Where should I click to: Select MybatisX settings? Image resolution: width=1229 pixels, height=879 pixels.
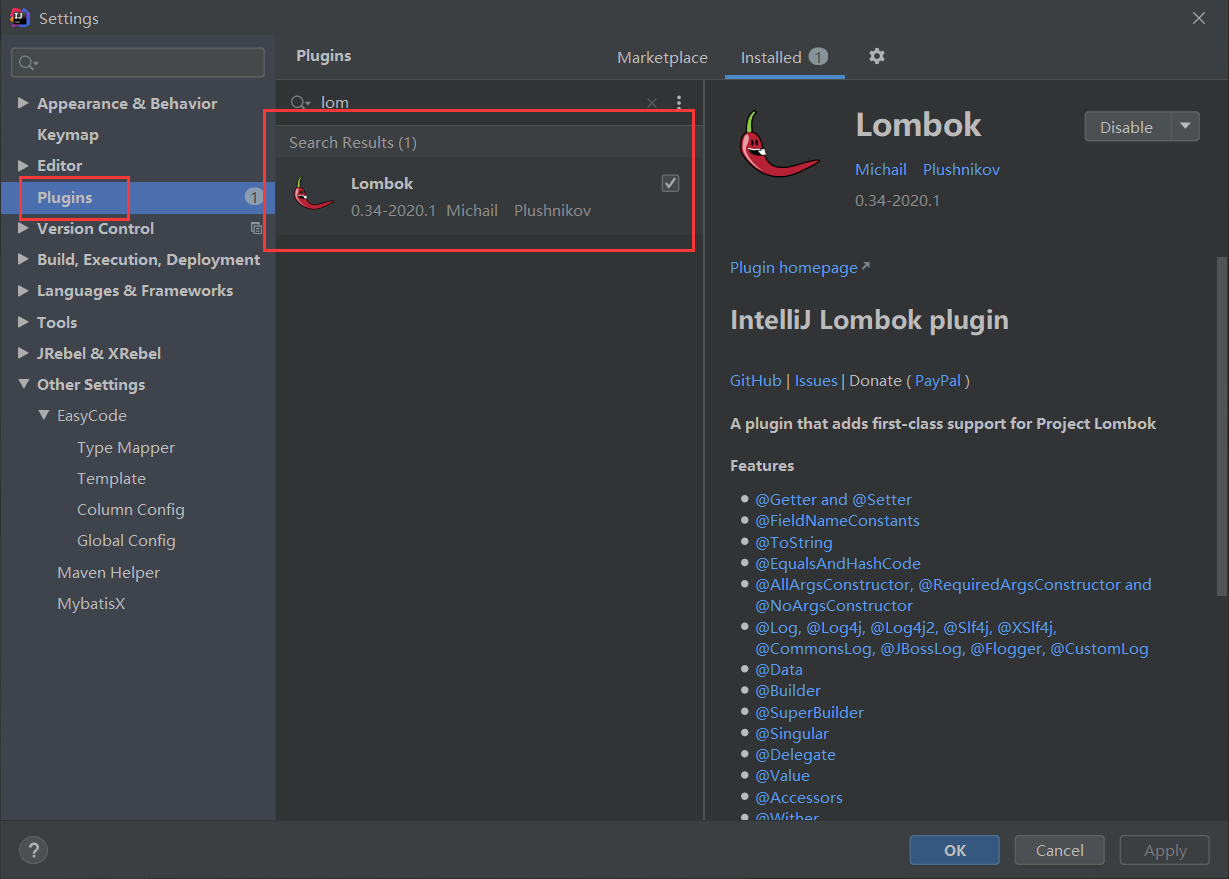91,603
